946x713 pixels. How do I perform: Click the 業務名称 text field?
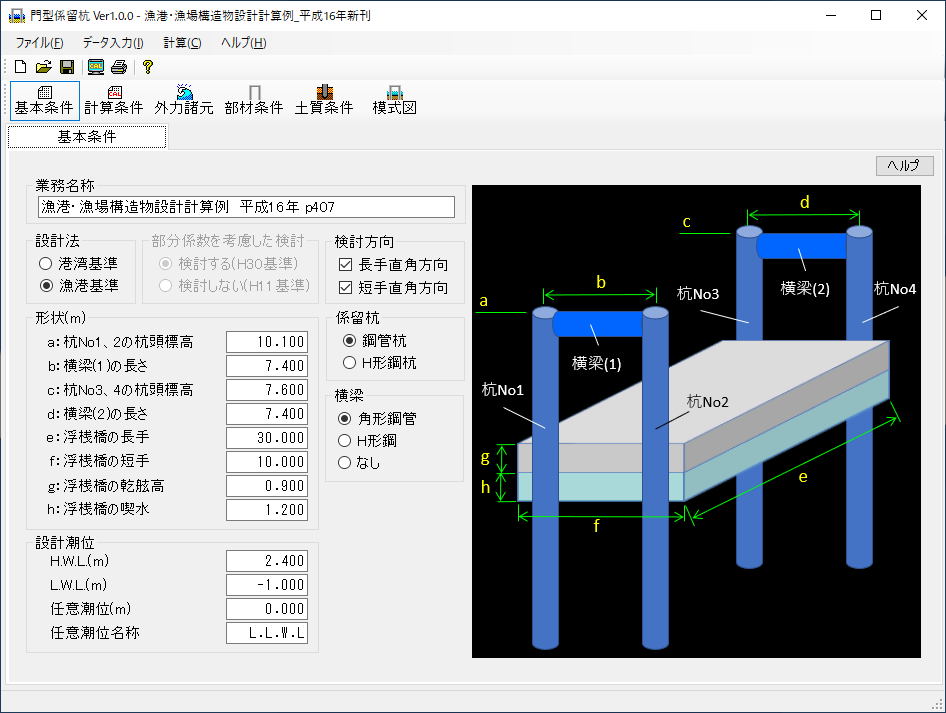pos(246,207)
